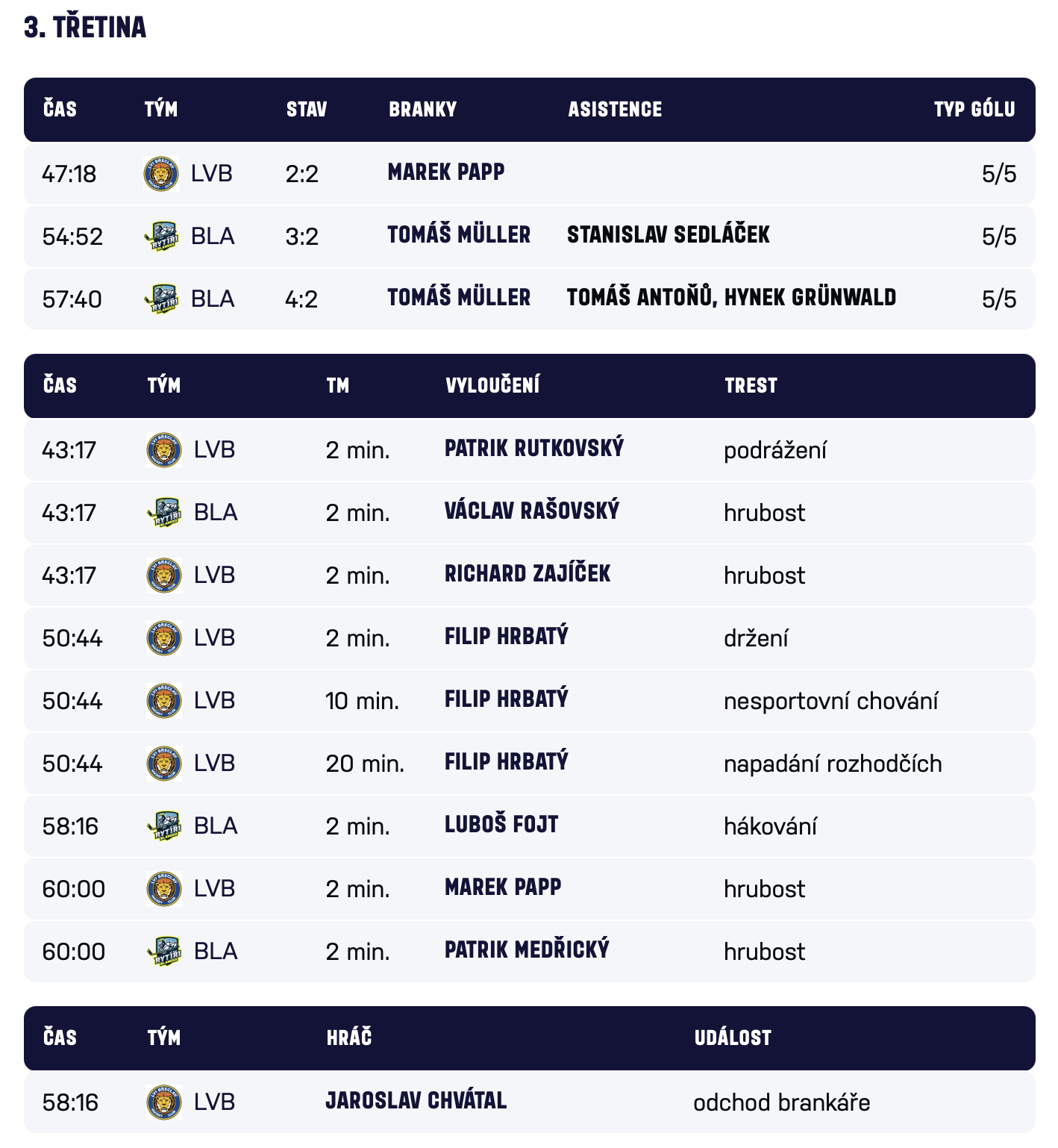The height and width of the screenshot is (1148, 1058).
Task: Open Patrik Medřický player page
Action: tap(527, 950)
